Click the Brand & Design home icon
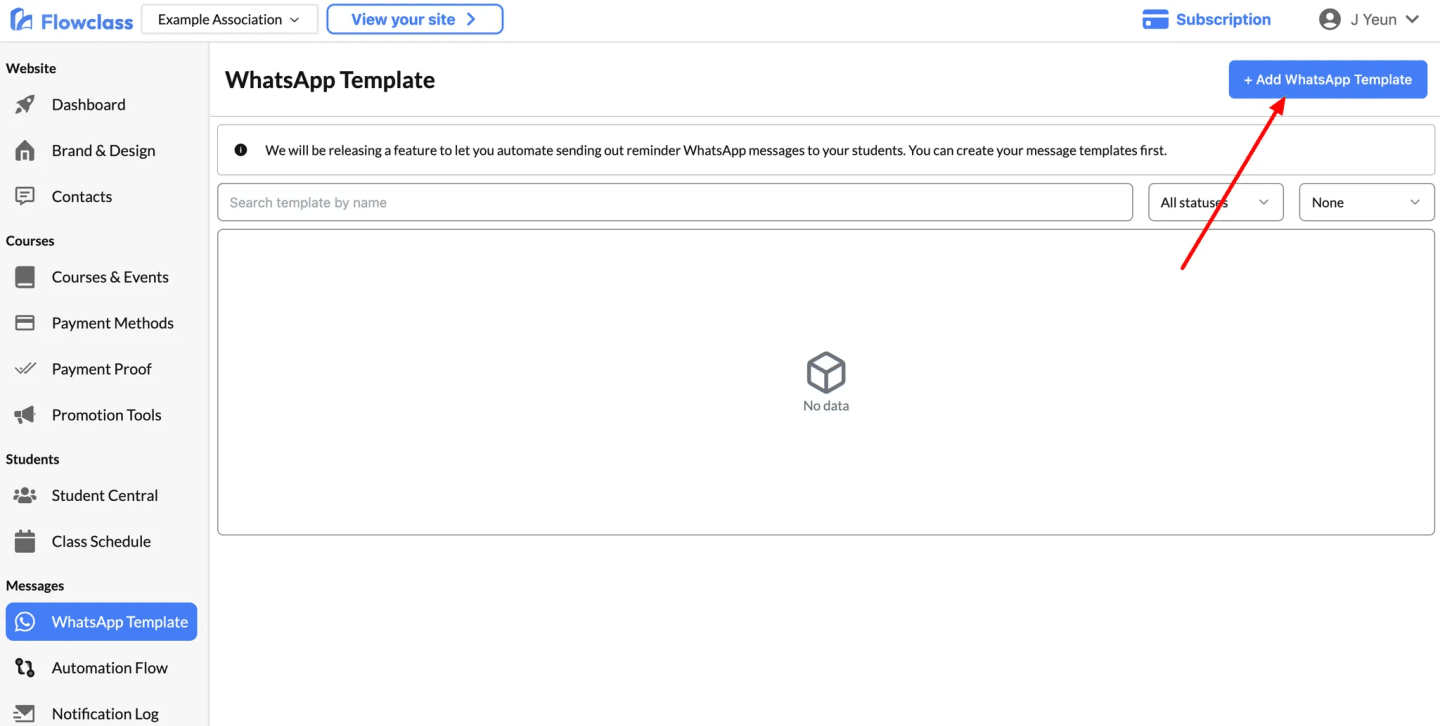Image resolution: width=1440 pixels, height=726 pixels. (25, 150)
